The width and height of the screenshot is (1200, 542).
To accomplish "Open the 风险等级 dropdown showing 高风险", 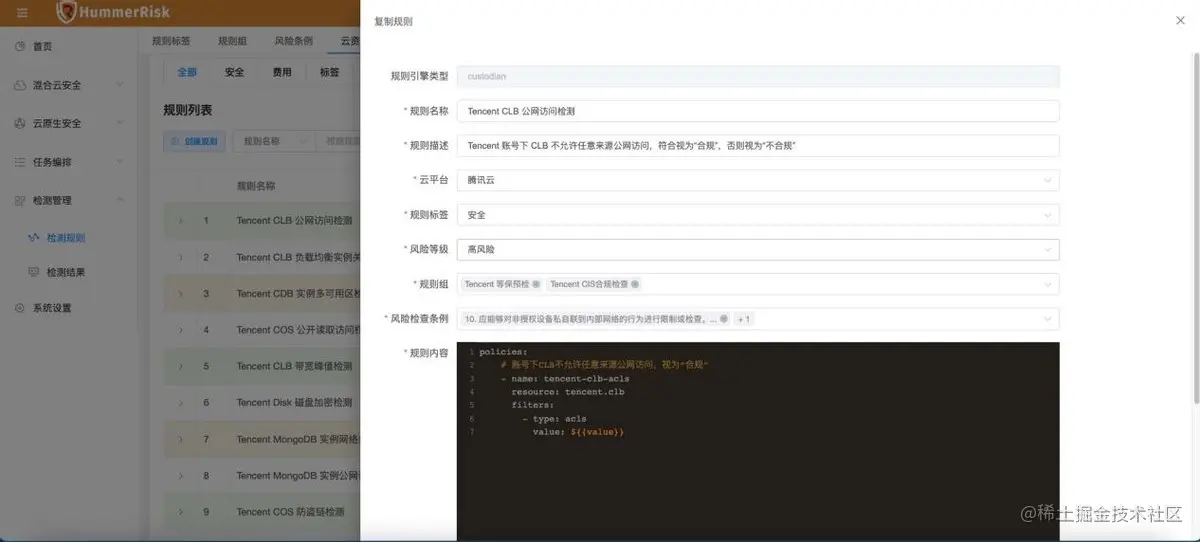I will [x=758, y=249].
